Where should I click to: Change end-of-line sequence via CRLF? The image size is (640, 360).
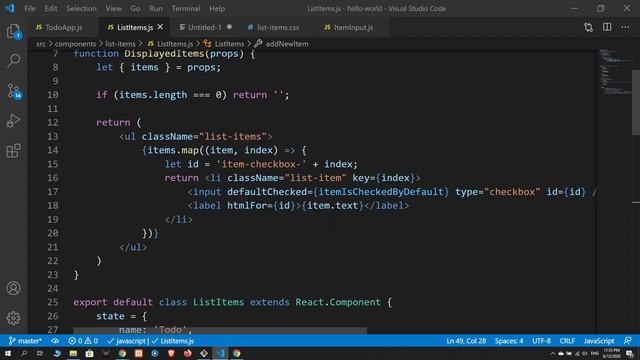(567, 341)
